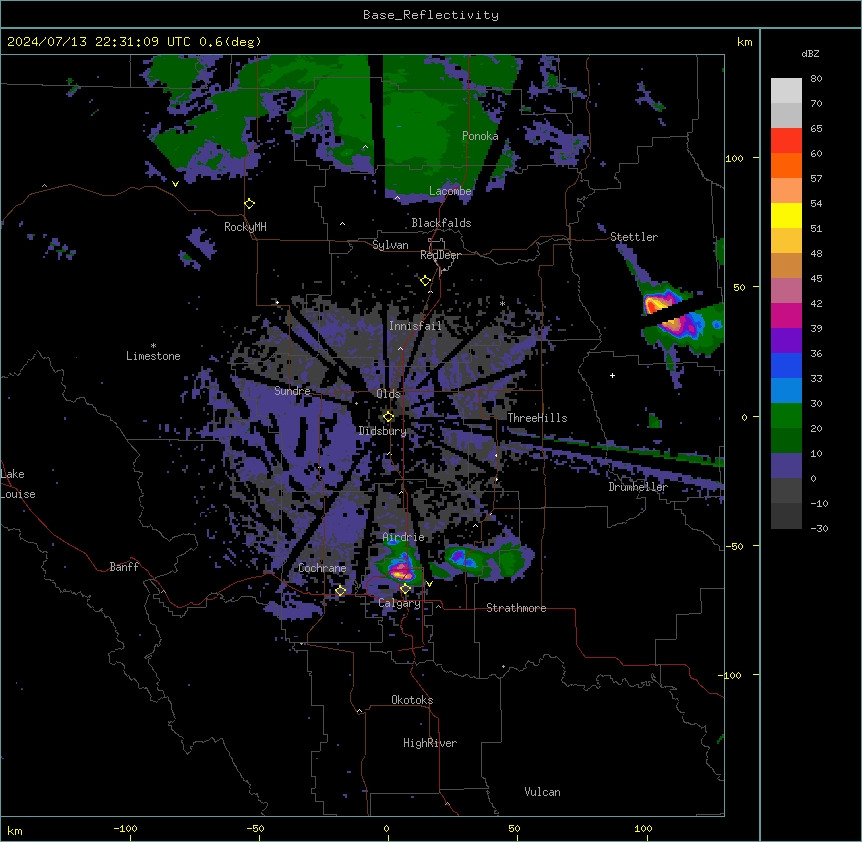Click the -50 tick label on right axis
Viewport: 862px width, 842px height.
734,546
